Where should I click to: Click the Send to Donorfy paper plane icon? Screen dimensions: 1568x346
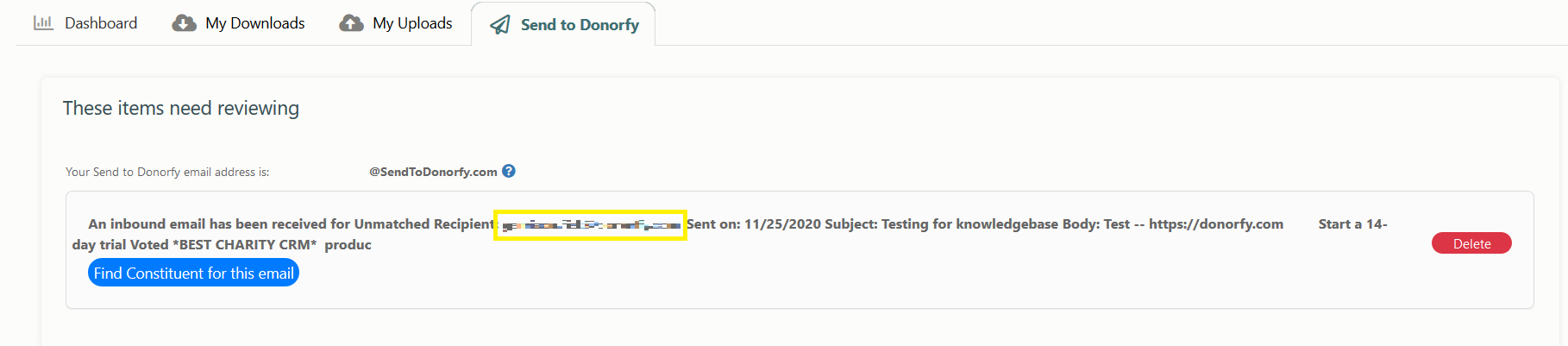[x=500, y=25]
